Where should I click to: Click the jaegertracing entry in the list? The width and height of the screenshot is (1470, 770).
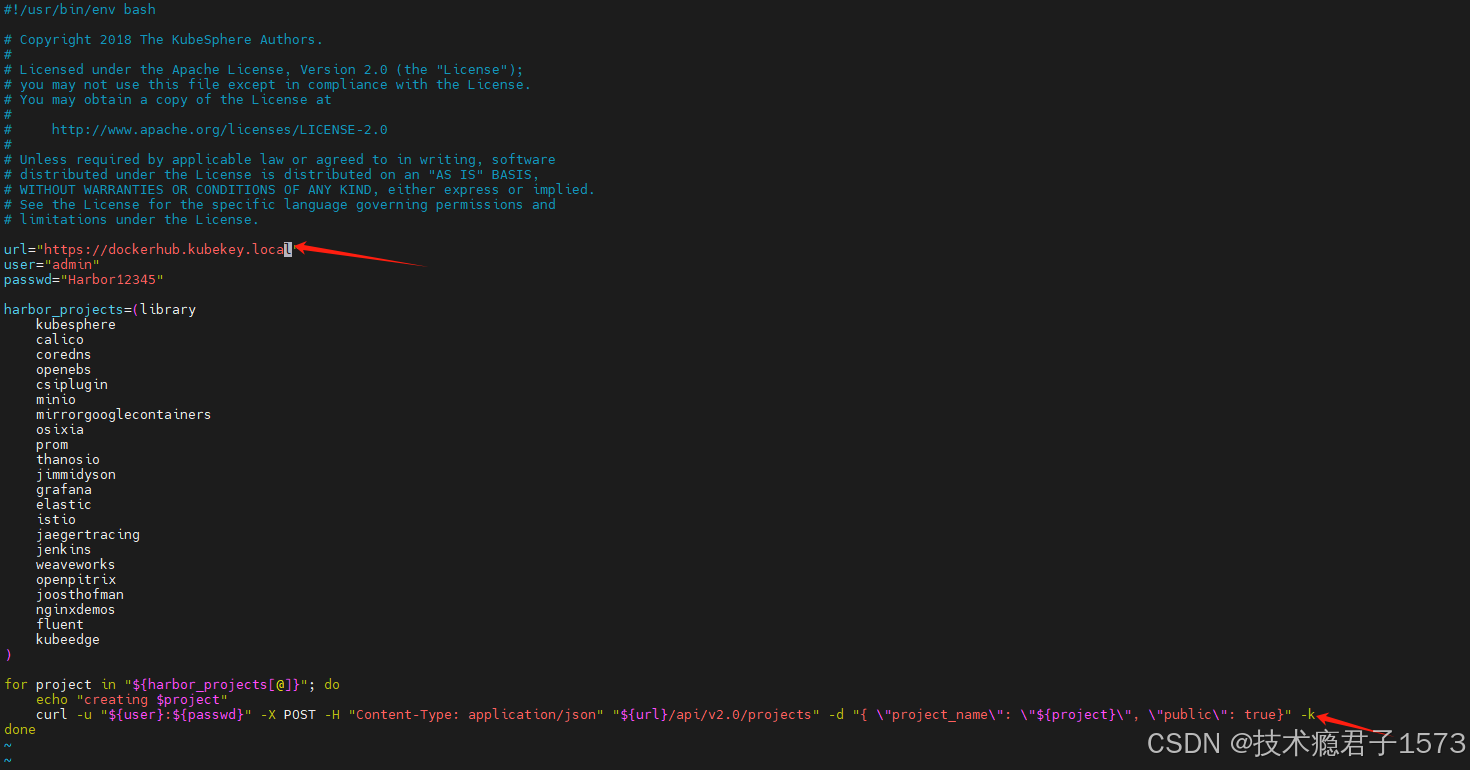click(88, 534)
